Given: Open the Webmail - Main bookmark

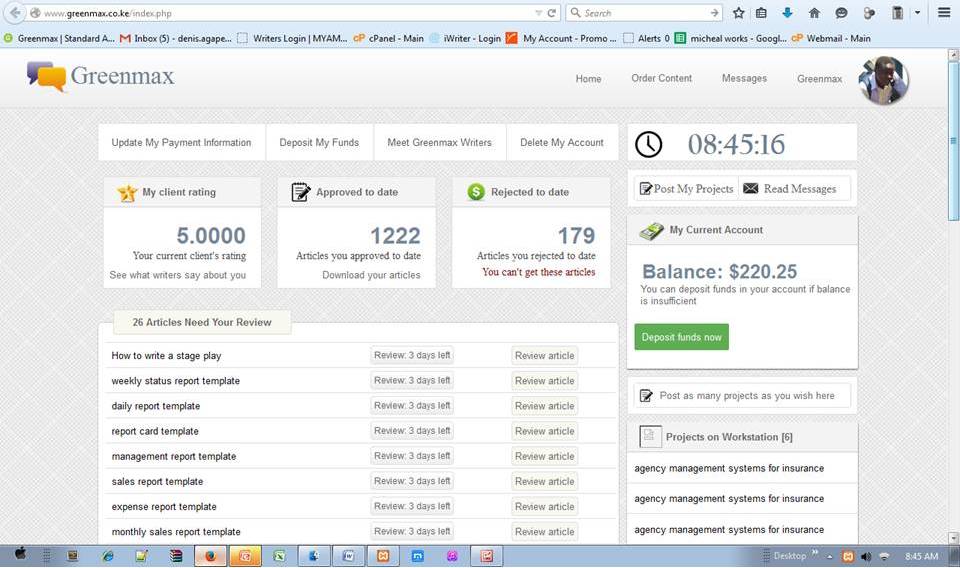Looking at the screenshot, I should tap(831, 38).
